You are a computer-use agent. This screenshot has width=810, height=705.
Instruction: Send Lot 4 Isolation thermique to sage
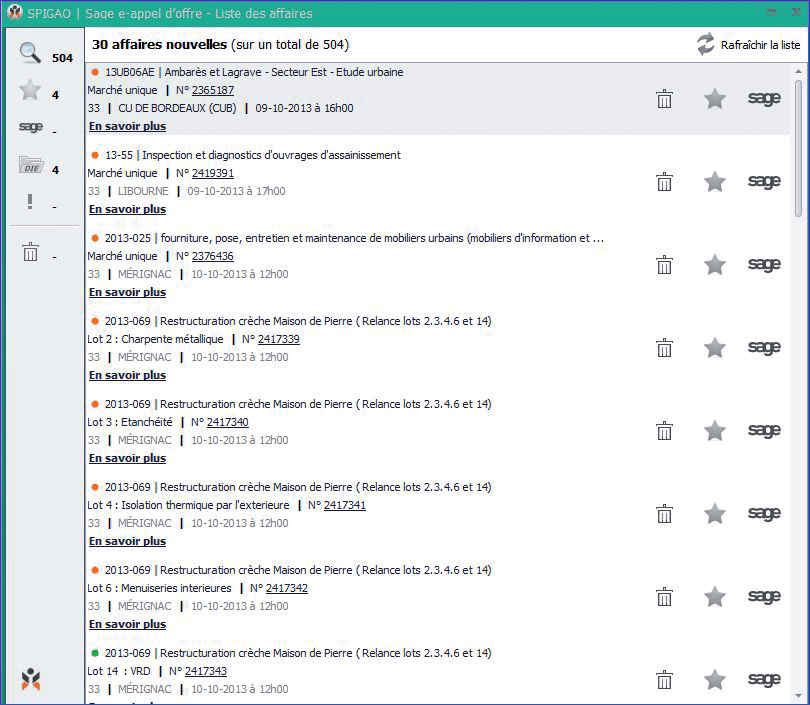(764, 513)
